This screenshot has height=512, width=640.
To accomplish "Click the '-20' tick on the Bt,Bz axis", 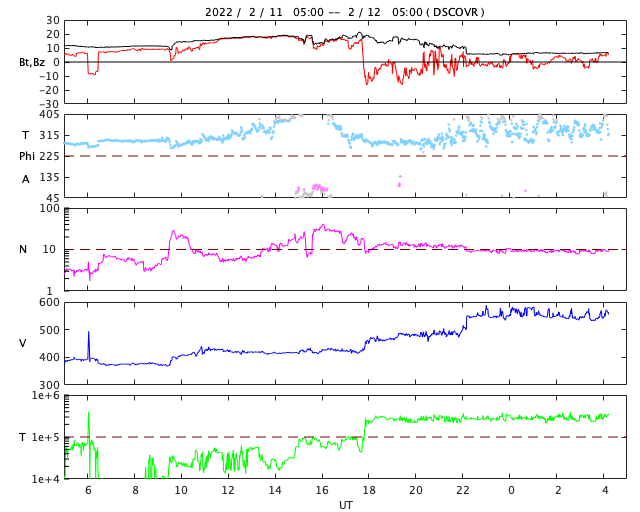I will point(49,90).
